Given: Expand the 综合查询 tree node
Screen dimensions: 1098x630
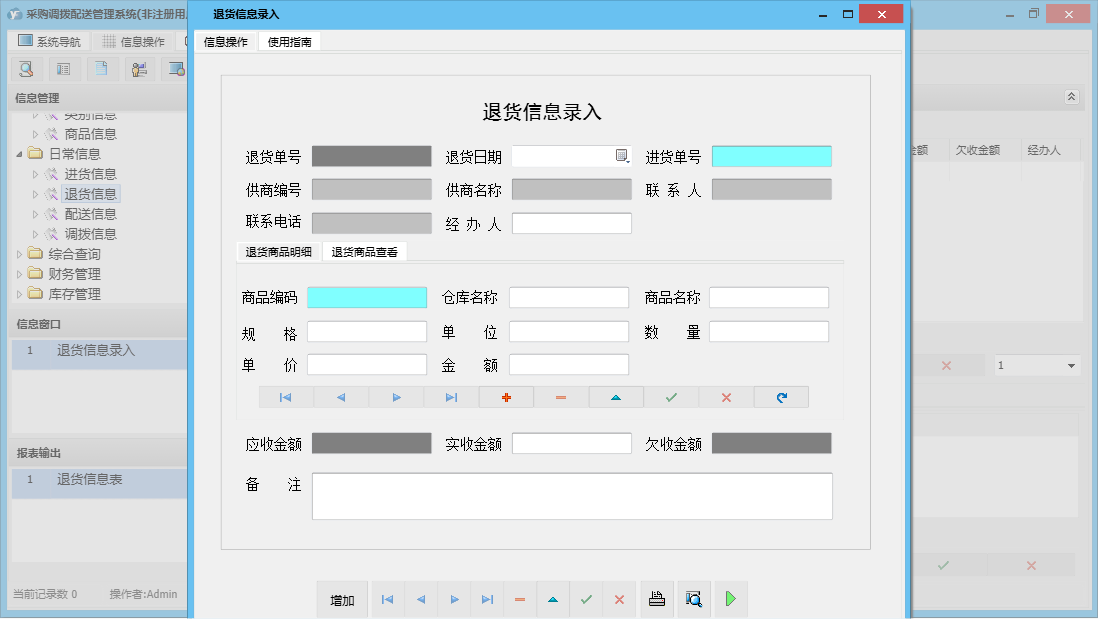Looking at the screenshot, I should coord(21,253).
